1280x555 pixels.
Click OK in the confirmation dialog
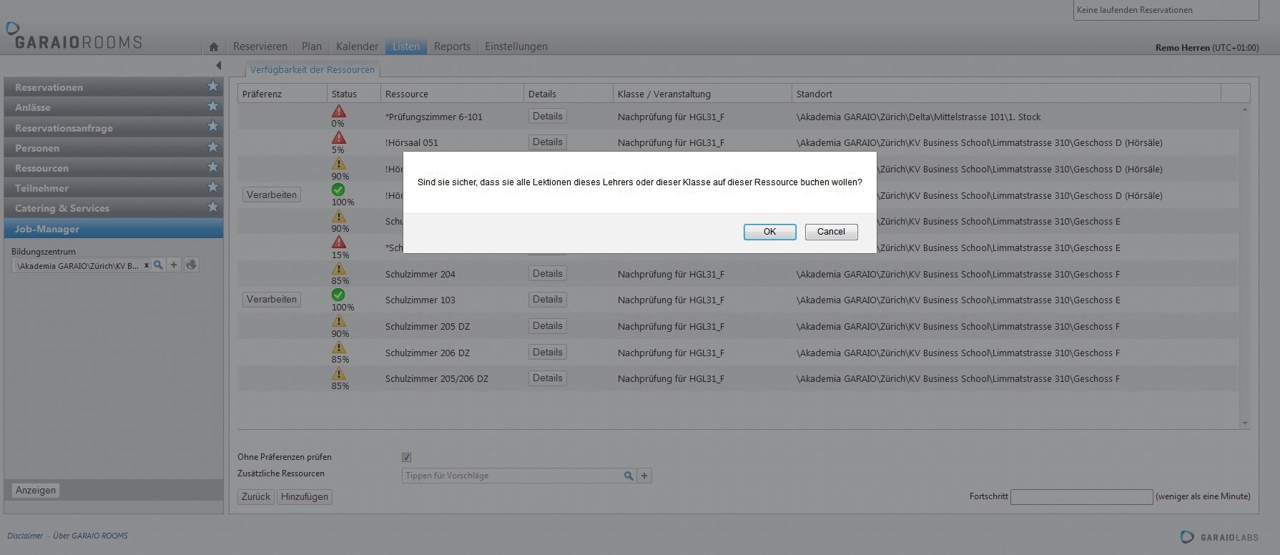pos(769,232)
